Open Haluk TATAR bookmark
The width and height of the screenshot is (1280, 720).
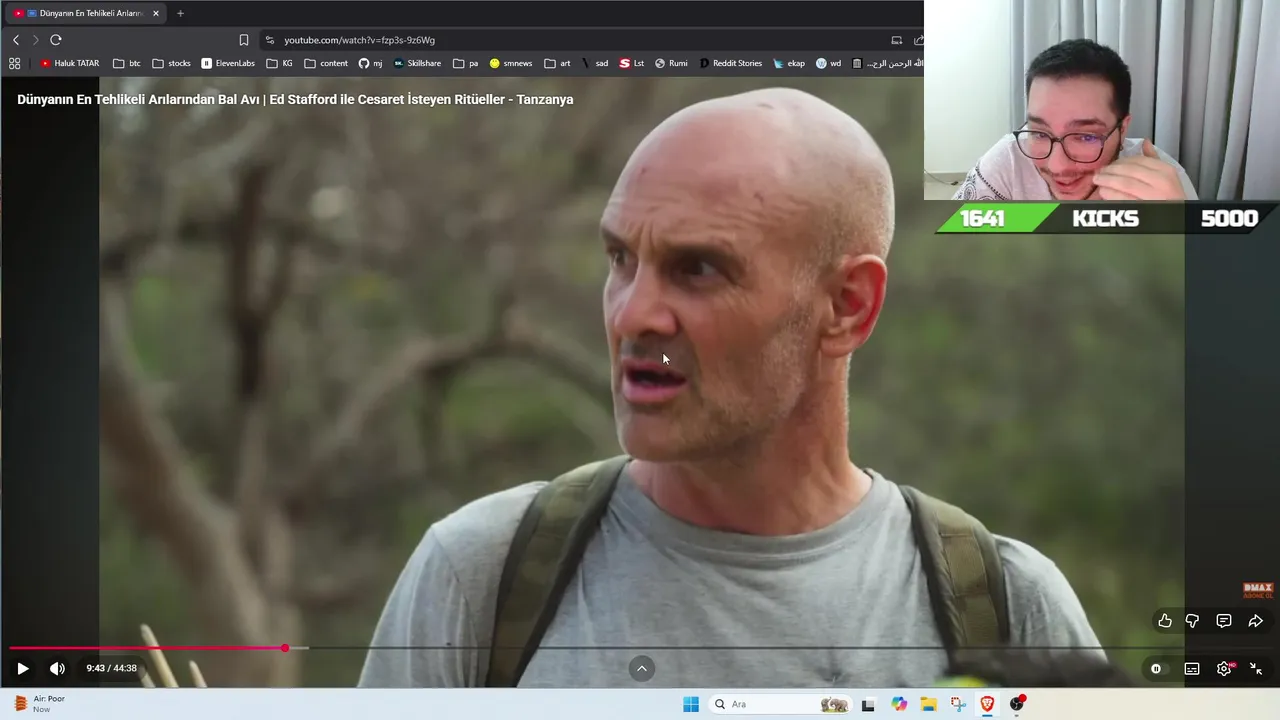pyautogui.click(x=69, y=63)
